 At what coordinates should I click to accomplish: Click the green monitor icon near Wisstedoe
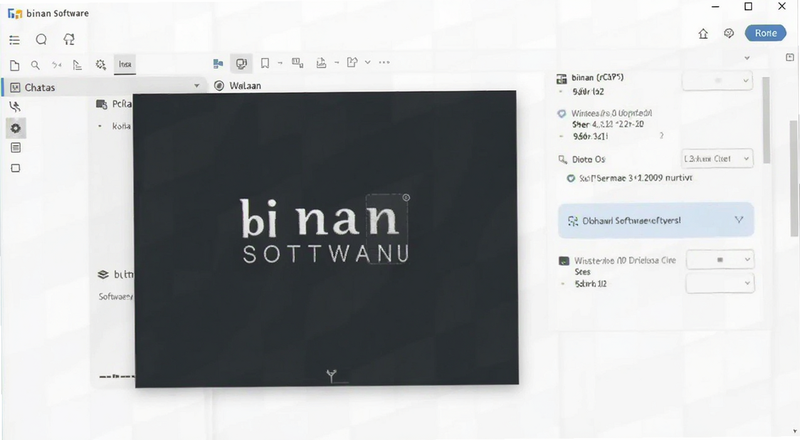click(564, 261)
